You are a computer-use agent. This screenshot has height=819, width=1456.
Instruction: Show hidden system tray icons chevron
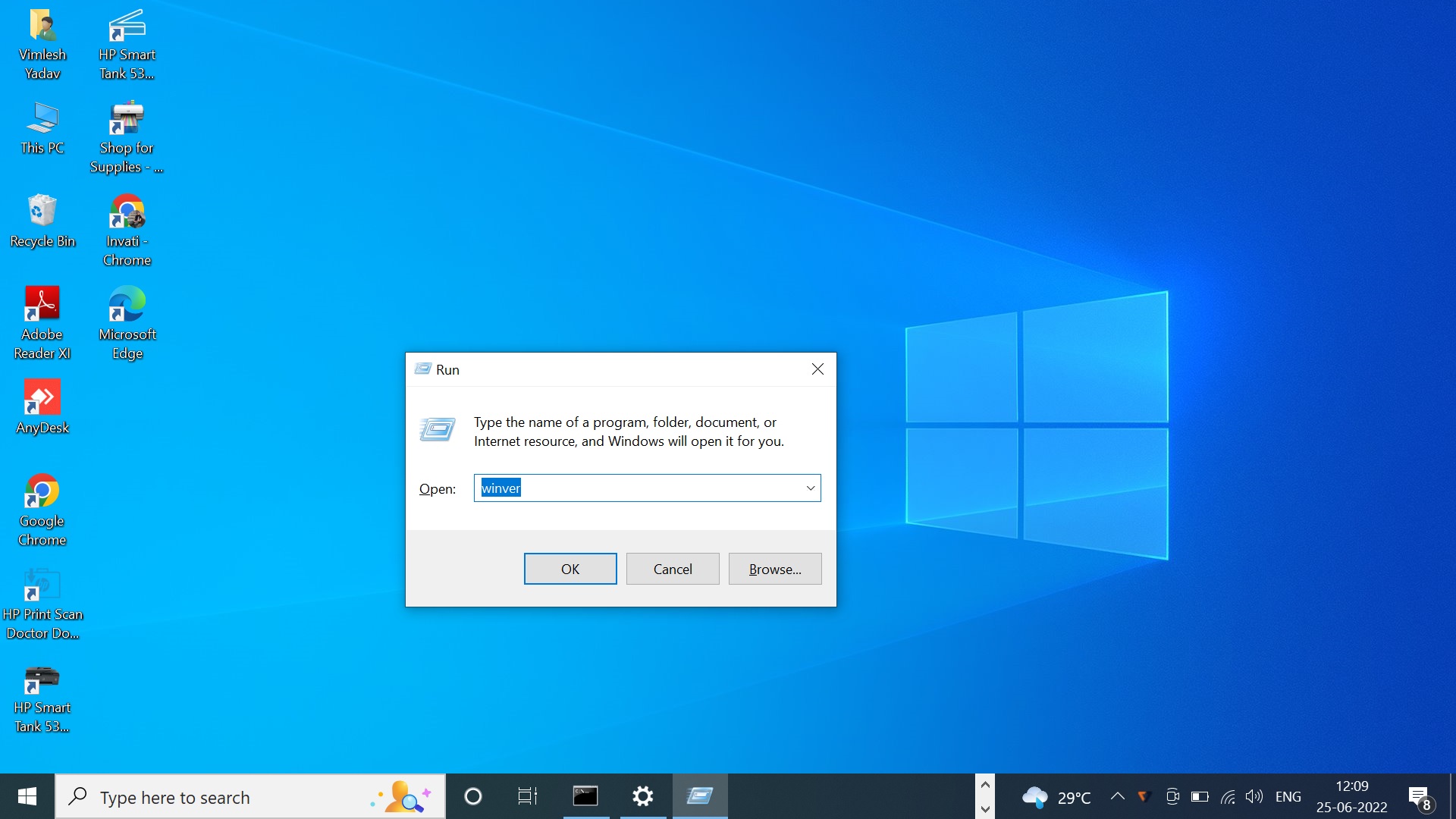pyautogui.click(x=1117, y=796)
